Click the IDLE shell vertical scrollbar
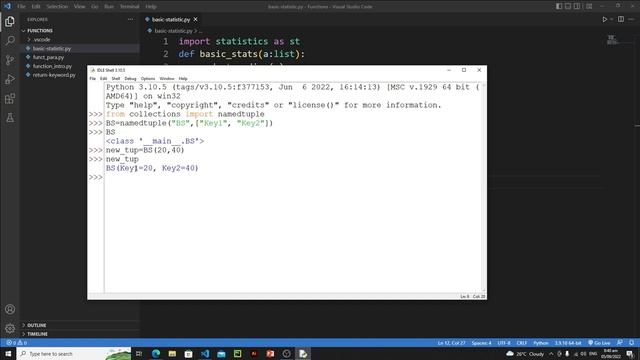The height and width of the screenshot is (360, 640). pos(484,188)
